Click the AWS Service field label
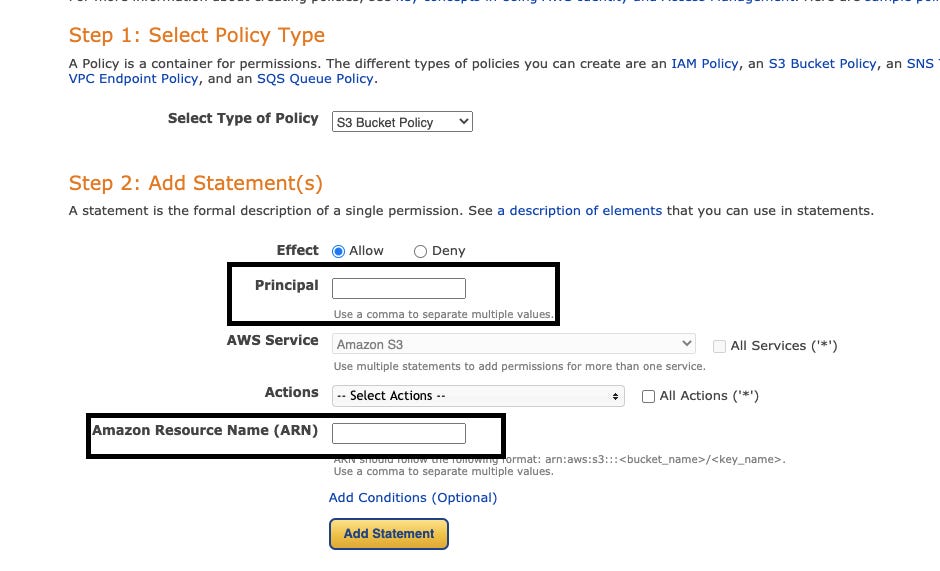 [x=272, y=340]
